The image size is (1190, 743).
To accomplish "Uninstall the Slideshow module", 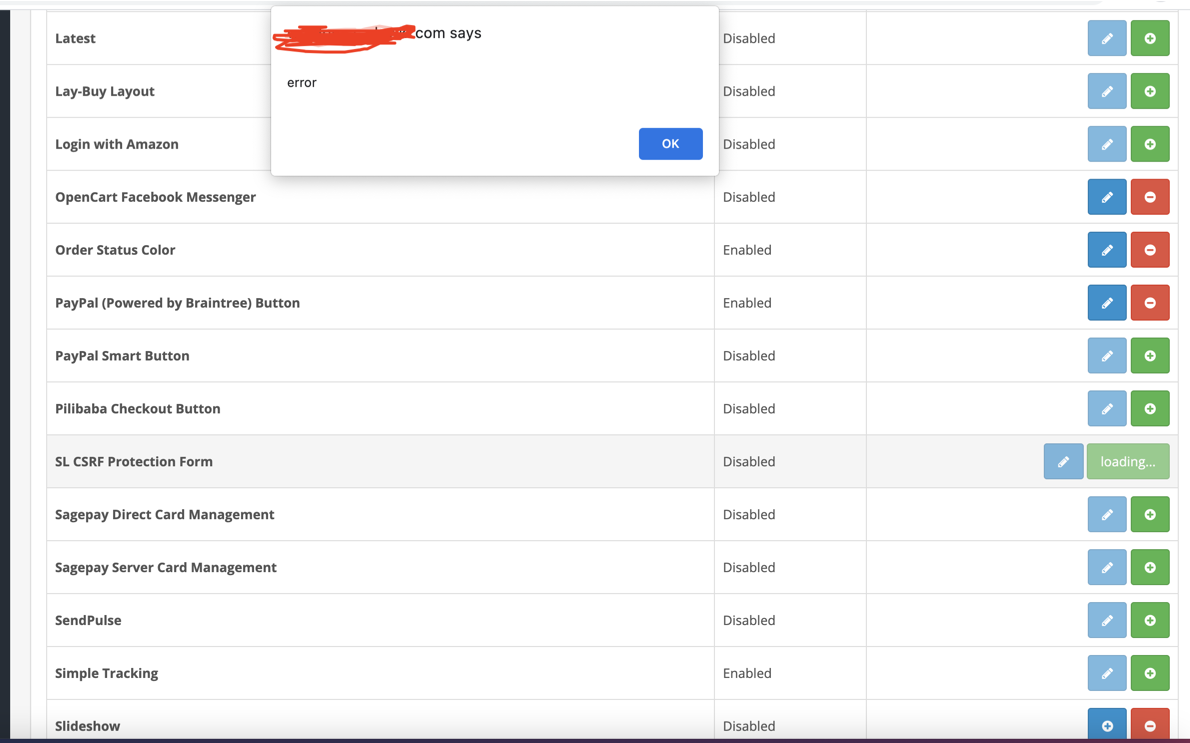I will [x=1150, y=725].
